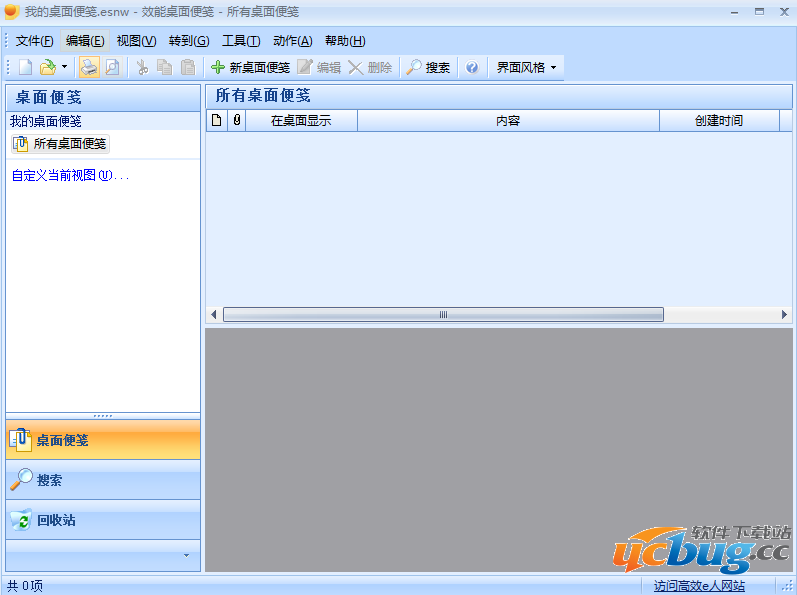This screenshot has width=797, height=595.
Task: Click the scrollbar right arrow
Action: [x=784, y=315]
